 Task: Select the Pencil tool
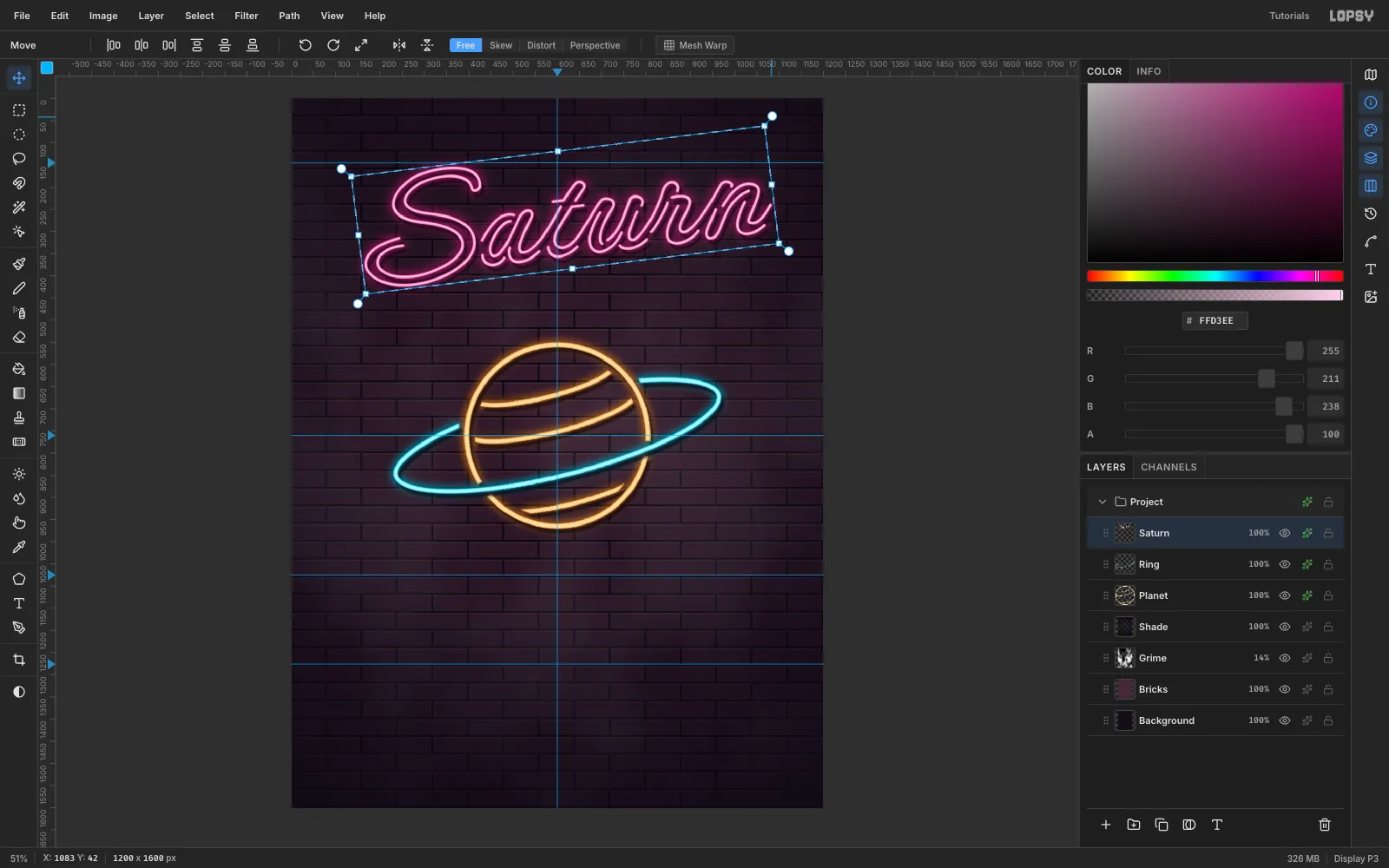[19, 288]
